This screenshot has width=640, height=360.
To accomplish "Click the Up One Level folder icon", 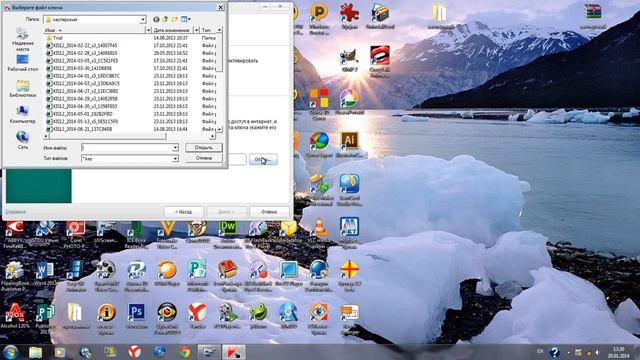I will click(165, 19).
